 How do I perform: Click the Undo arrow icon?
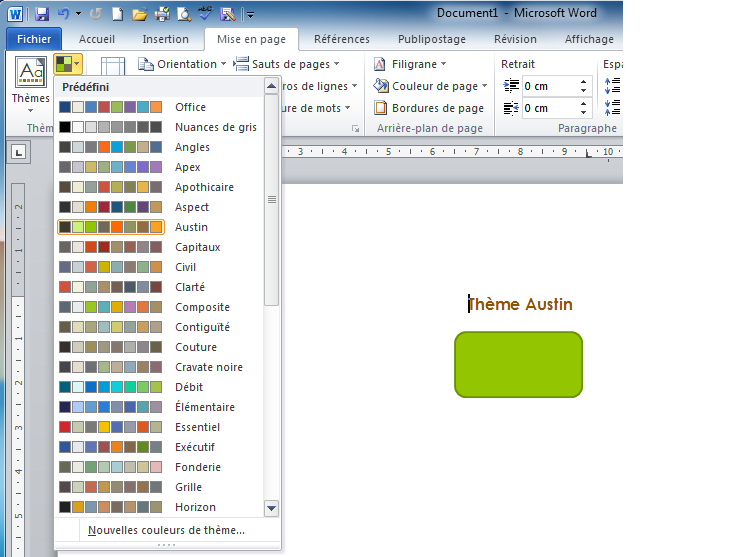pyautogui.click(x=64, y=14)
